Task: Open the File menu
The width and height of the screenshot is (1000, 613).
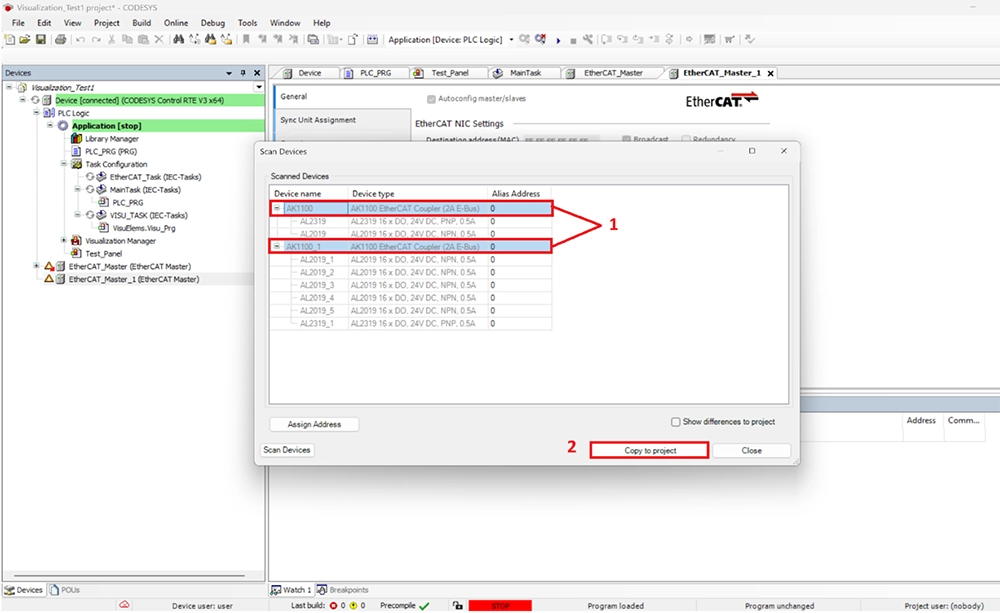Action: click(x=18, y=22)
